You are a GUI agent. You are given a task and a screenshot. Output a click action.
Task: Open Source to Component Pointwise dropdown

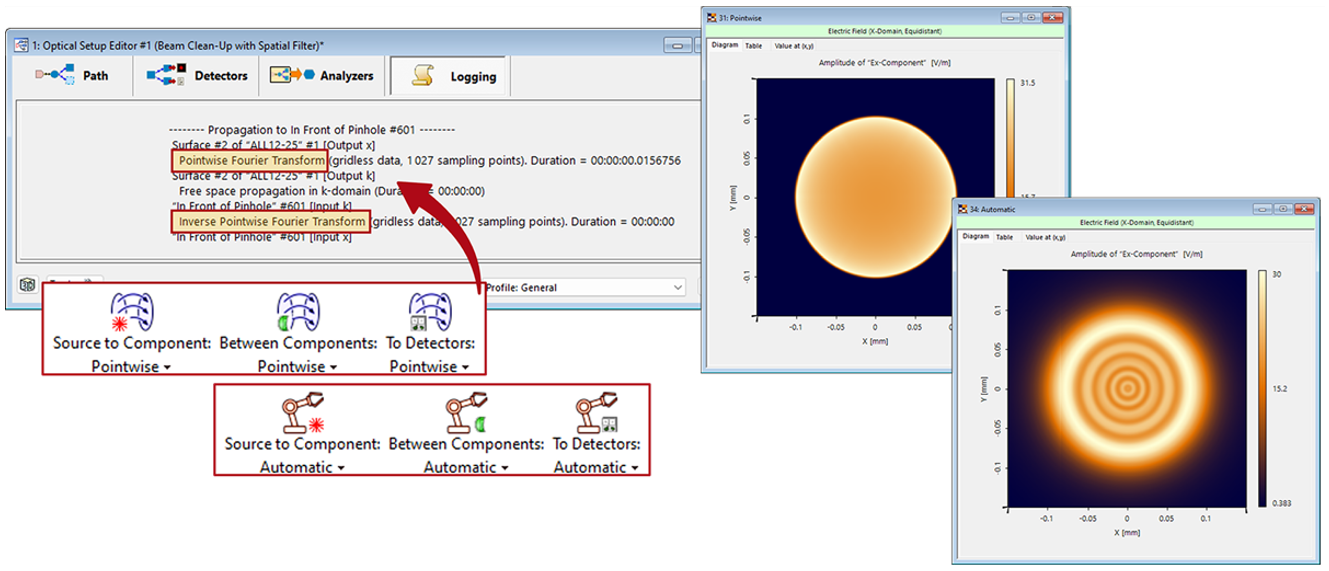click(x=132, y=367)
